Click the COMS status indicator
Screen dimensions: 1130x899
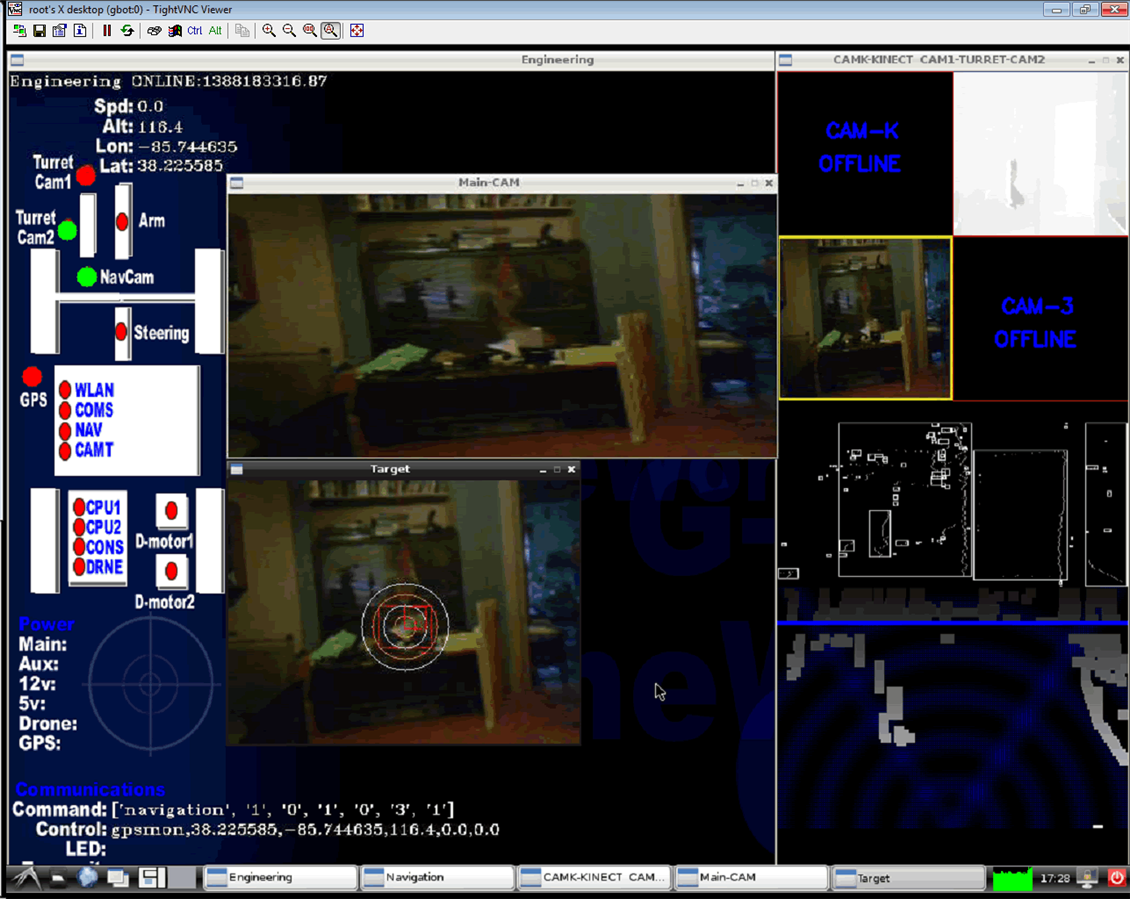(65, 410)
